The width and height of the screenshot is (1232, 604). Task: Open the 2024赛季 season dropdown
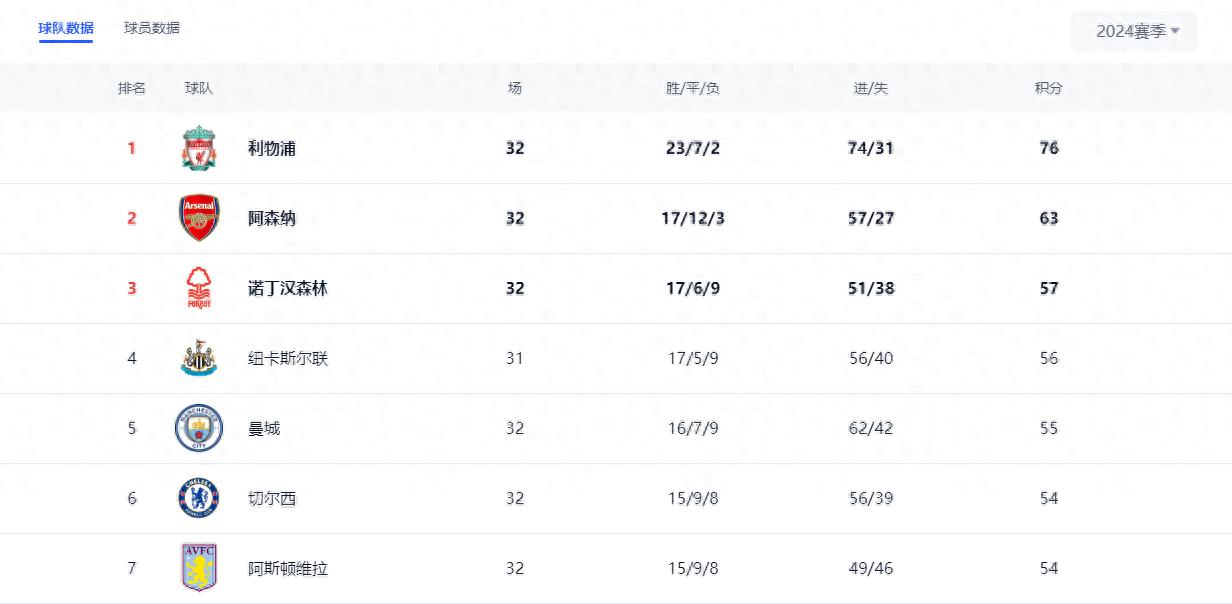click(x=1134, y=31)
